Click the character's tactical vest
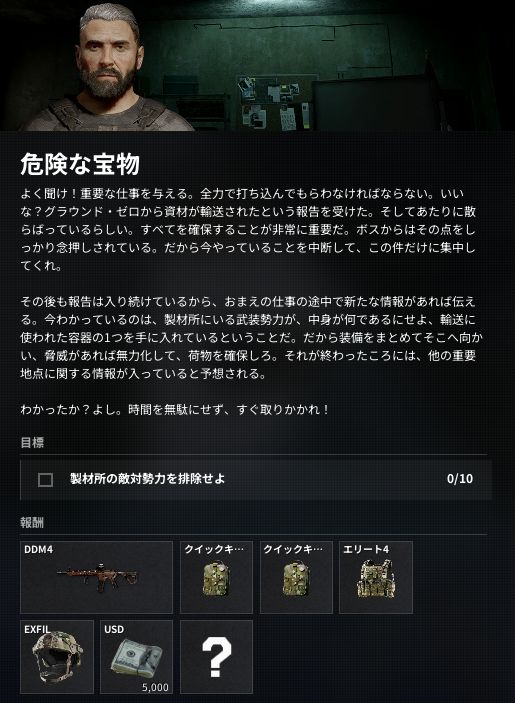The height and width of the screenshot is (703, 515). pos(108,116)
